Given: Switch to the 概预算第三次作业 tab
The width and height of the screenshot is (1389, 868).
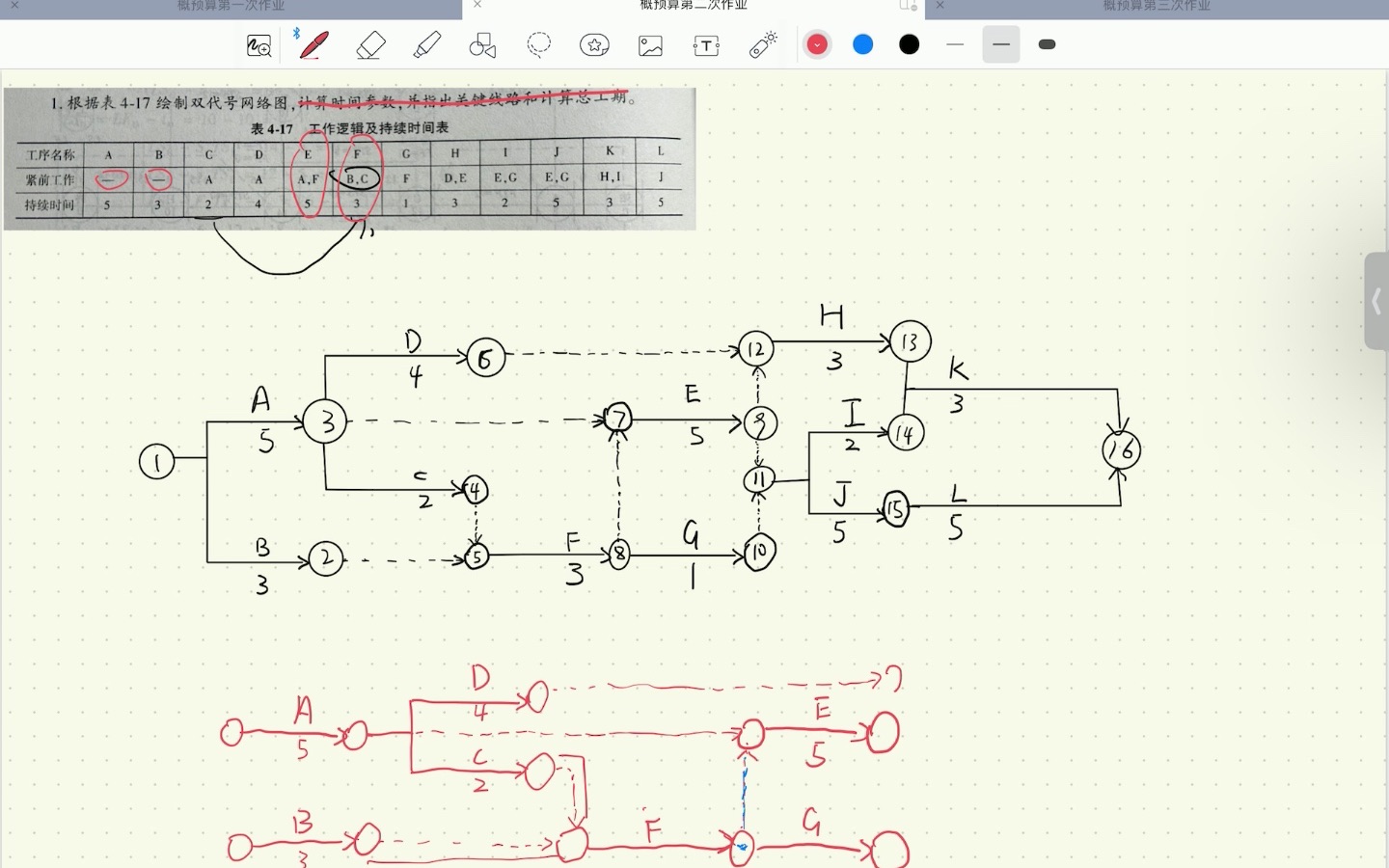Looking at the screenshot, I should 1156,6.
